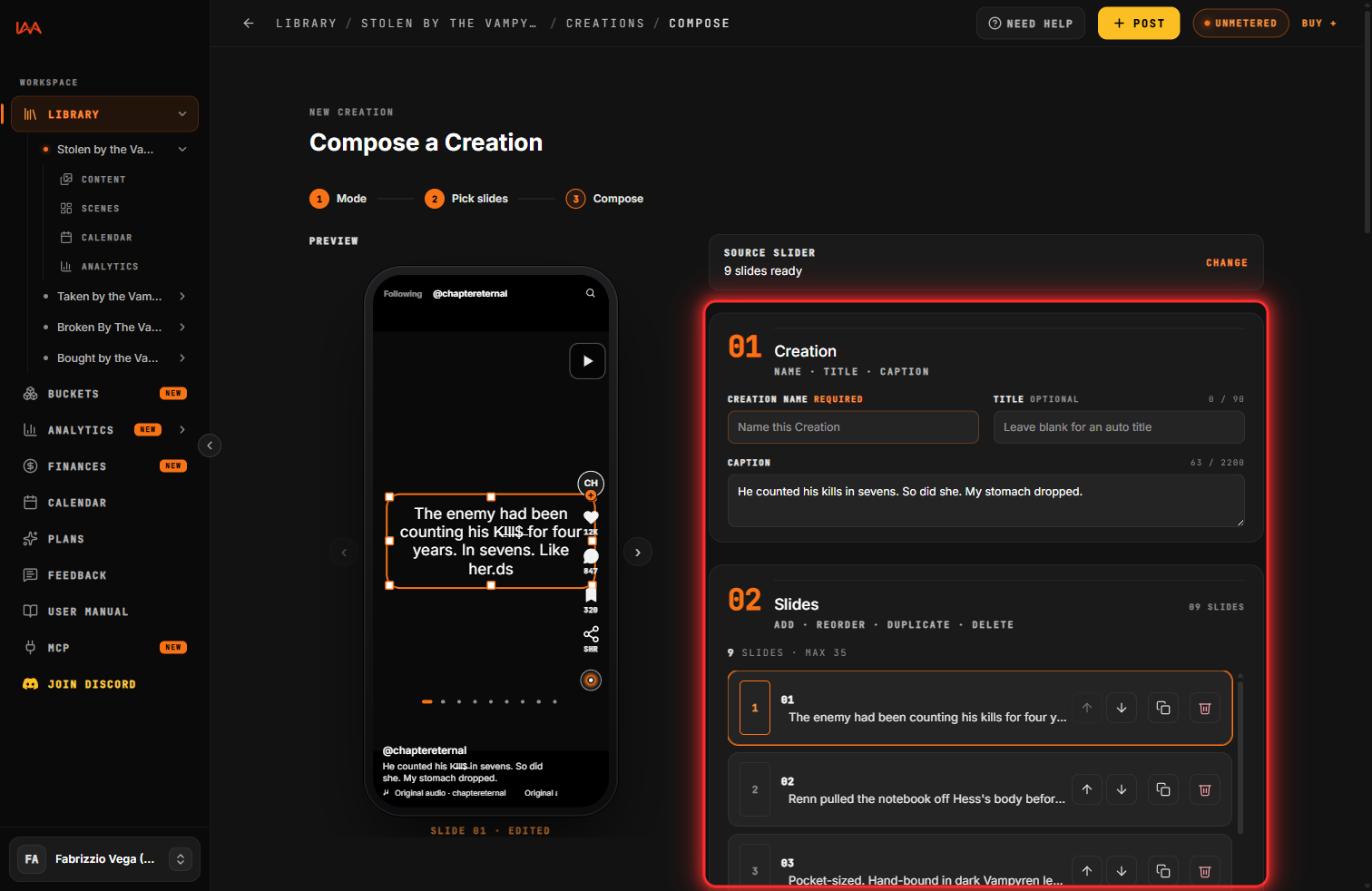Viewport: 1372px width, 891px height.
Task: Expand the workspace Analytics submenu chevron
Action: 182,430
